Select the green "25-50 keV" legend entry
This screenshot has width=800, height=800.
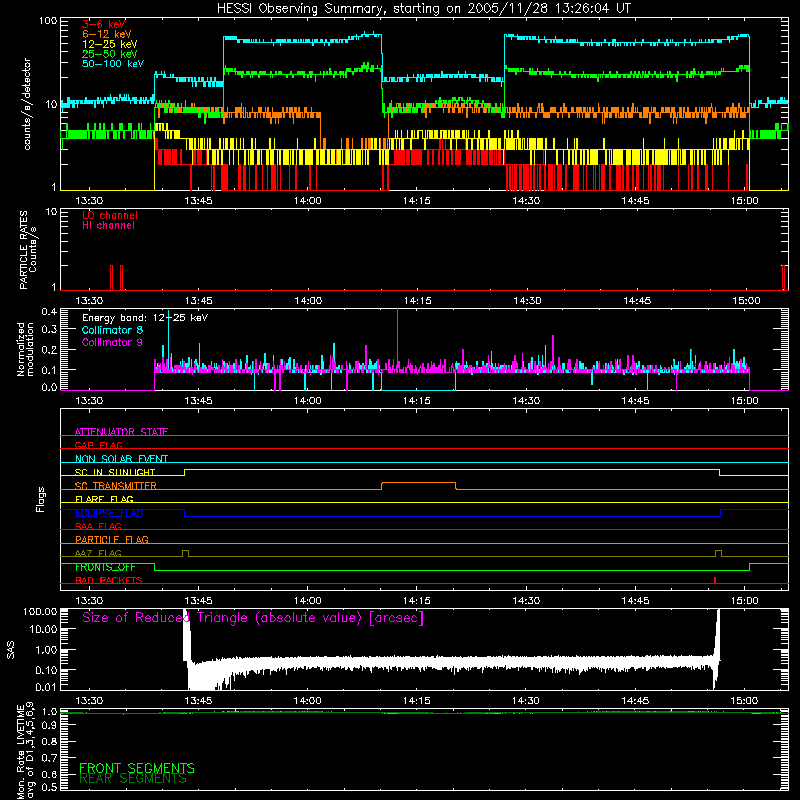click(x=110, y=54)
